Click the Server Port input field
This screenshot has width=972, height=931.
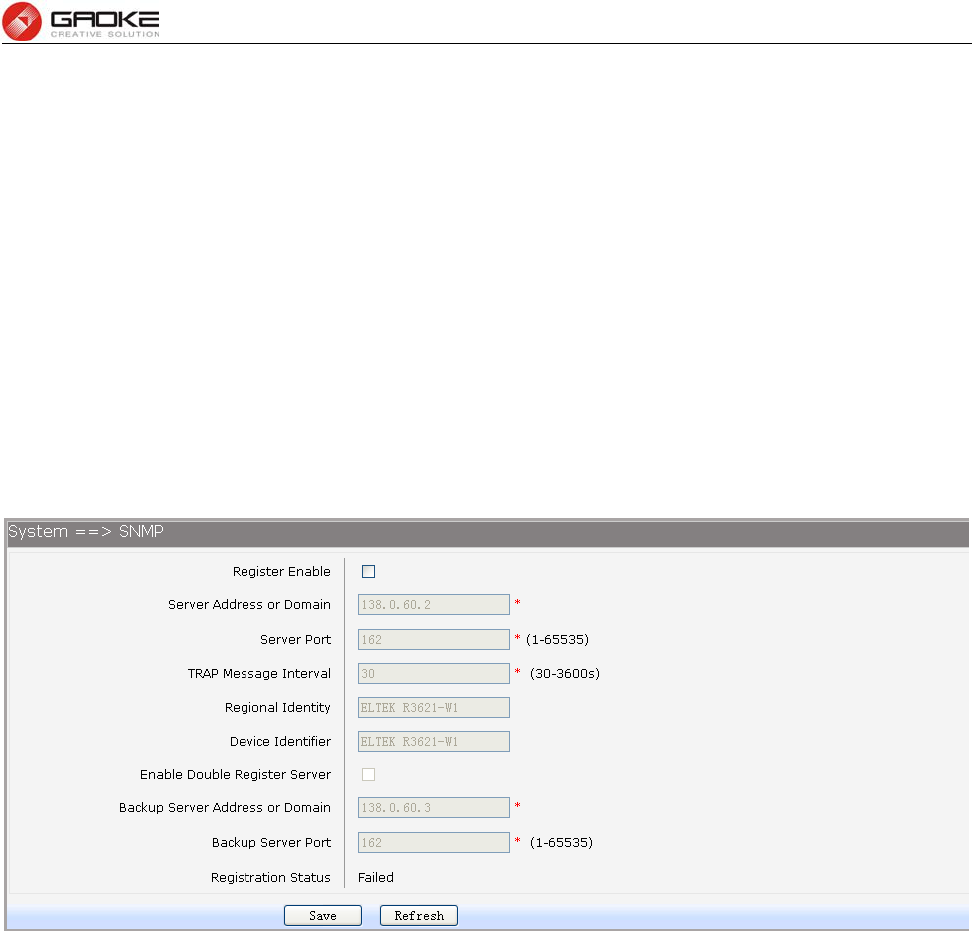(433, 639)
